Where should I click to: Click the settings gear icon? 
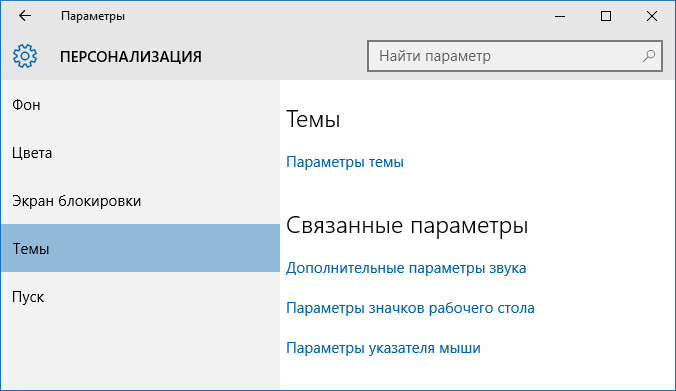pyautogui.click(x=25, y=56)
